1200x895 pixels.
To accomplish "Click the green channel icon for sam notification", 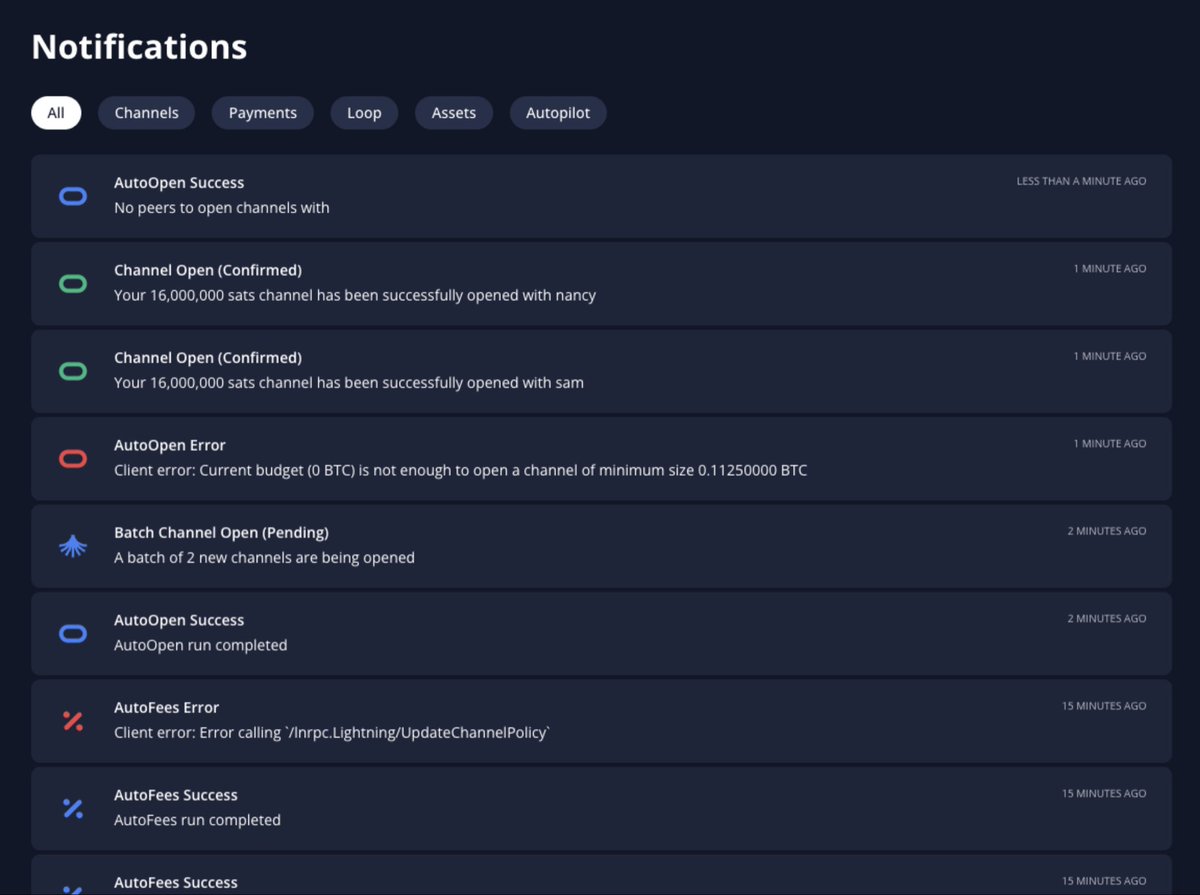I will pos(73,371).
